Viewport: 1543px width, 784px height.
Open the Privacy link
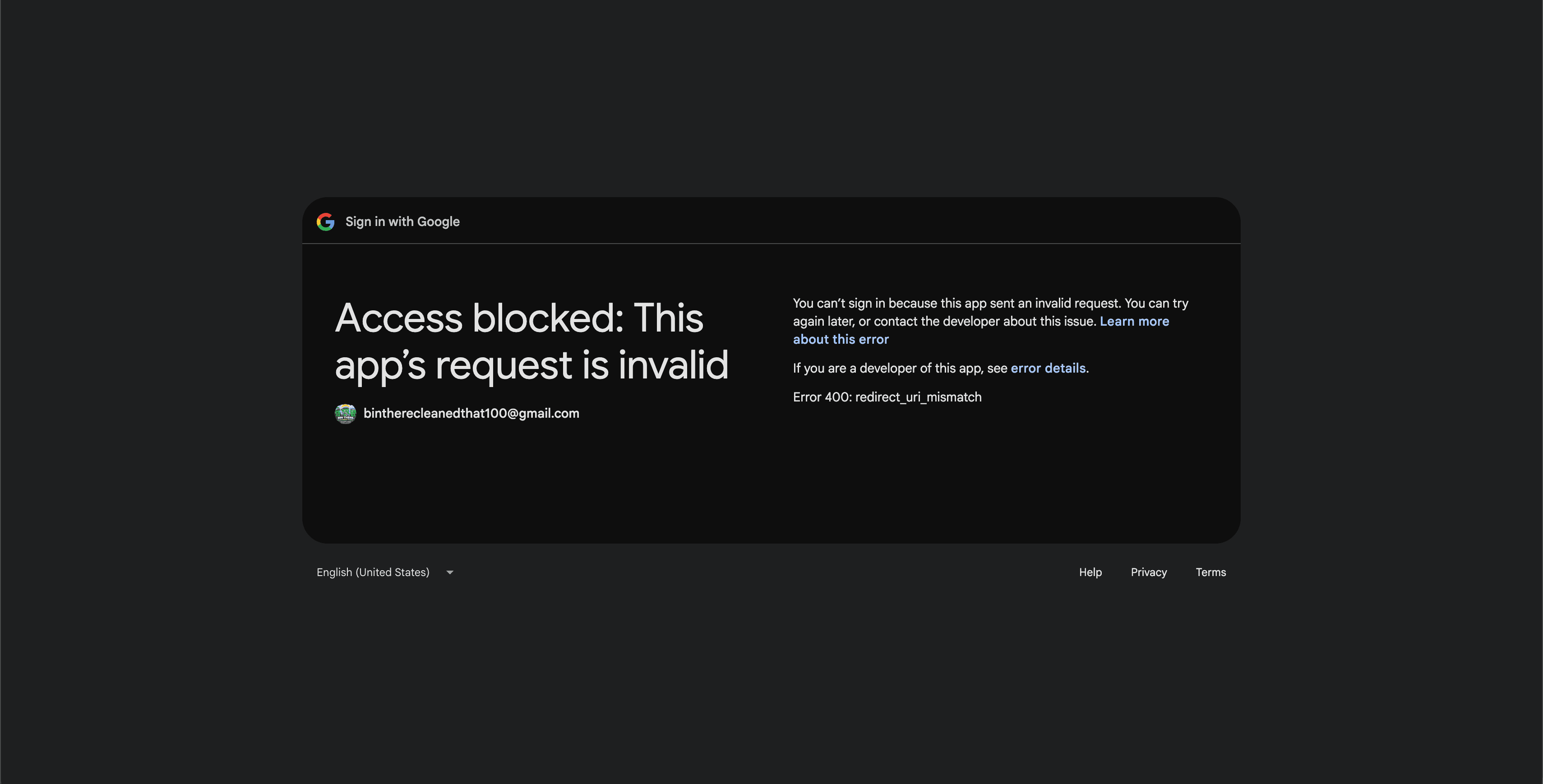point(1149,572)
